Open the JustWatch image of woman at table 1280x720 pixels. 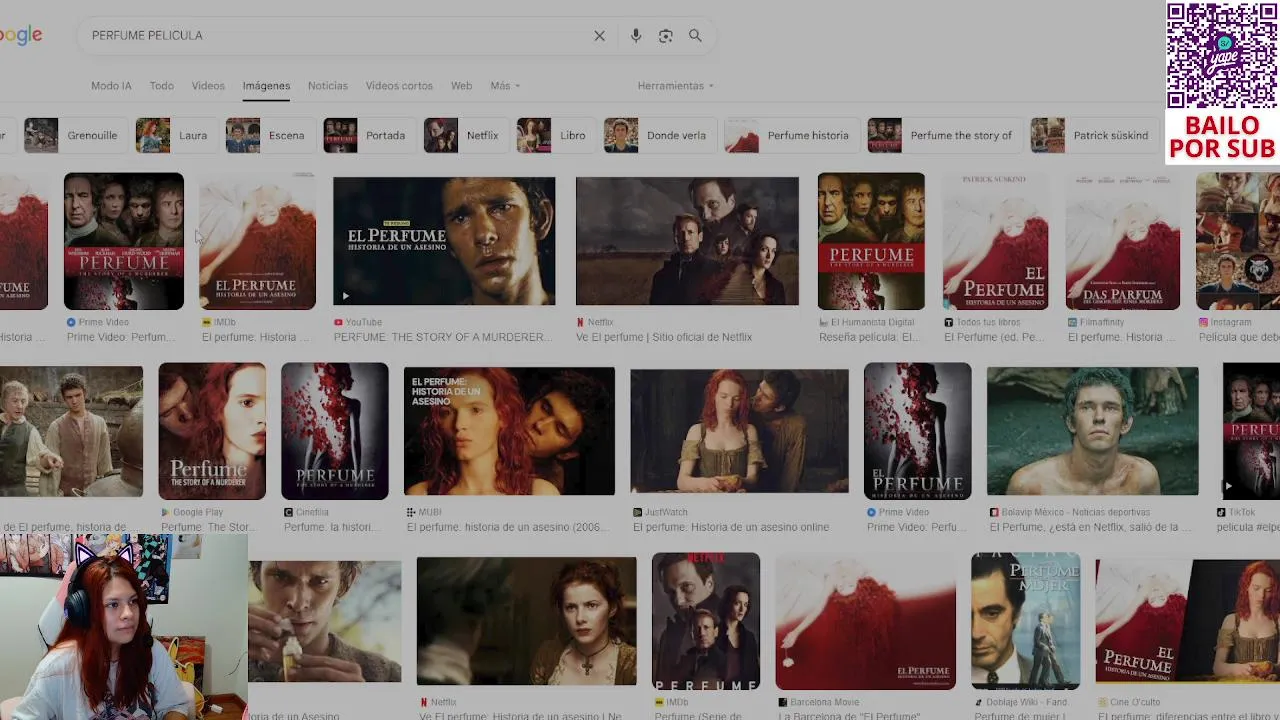(739, 431)
